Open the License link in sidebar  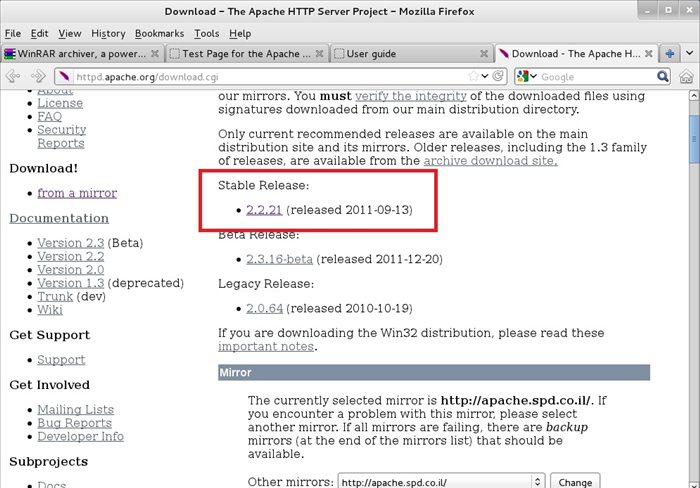point(60,103)
